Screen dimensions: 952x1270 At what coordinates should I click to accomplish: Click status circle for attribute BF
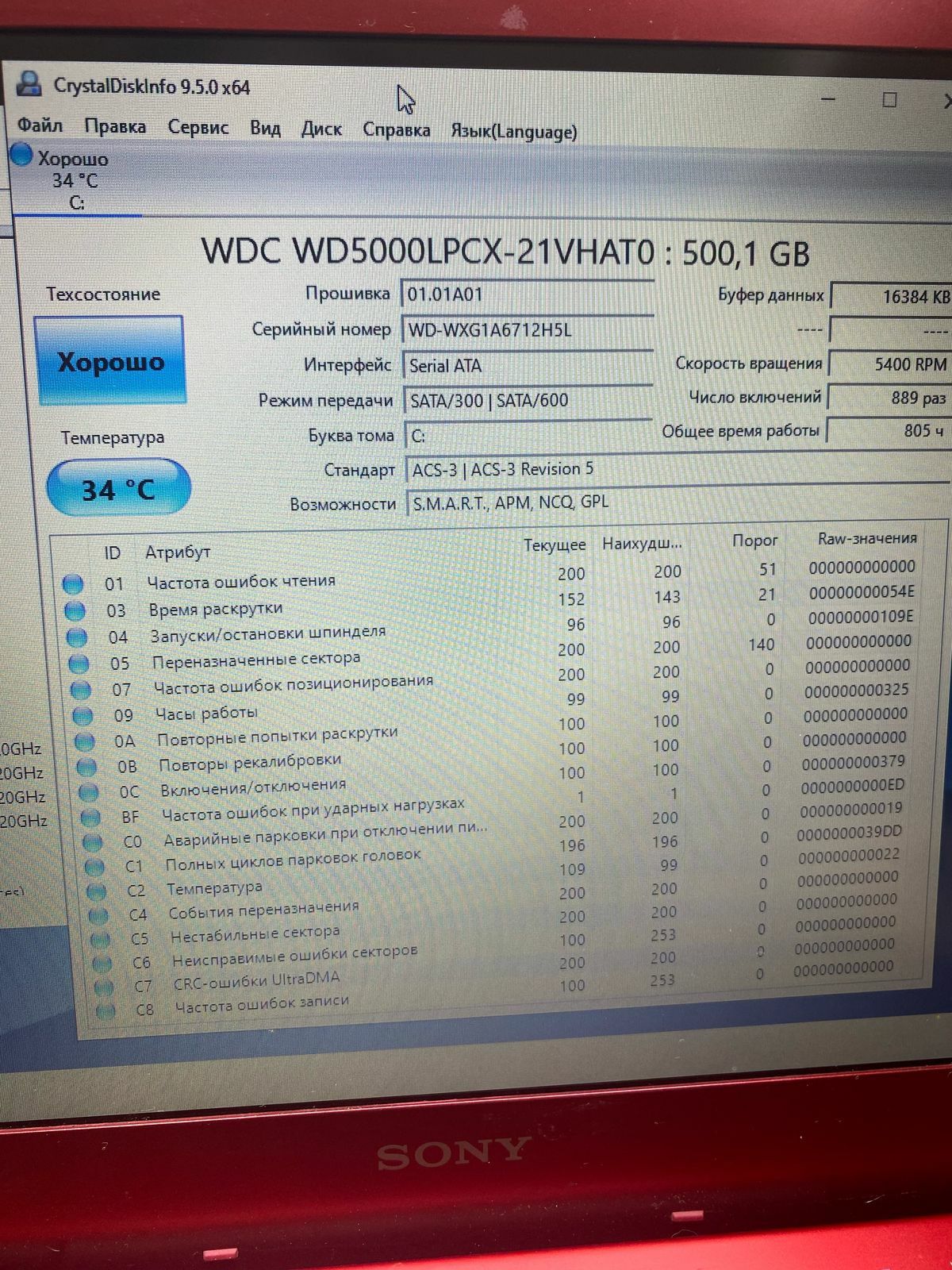[x=90, y=817]
